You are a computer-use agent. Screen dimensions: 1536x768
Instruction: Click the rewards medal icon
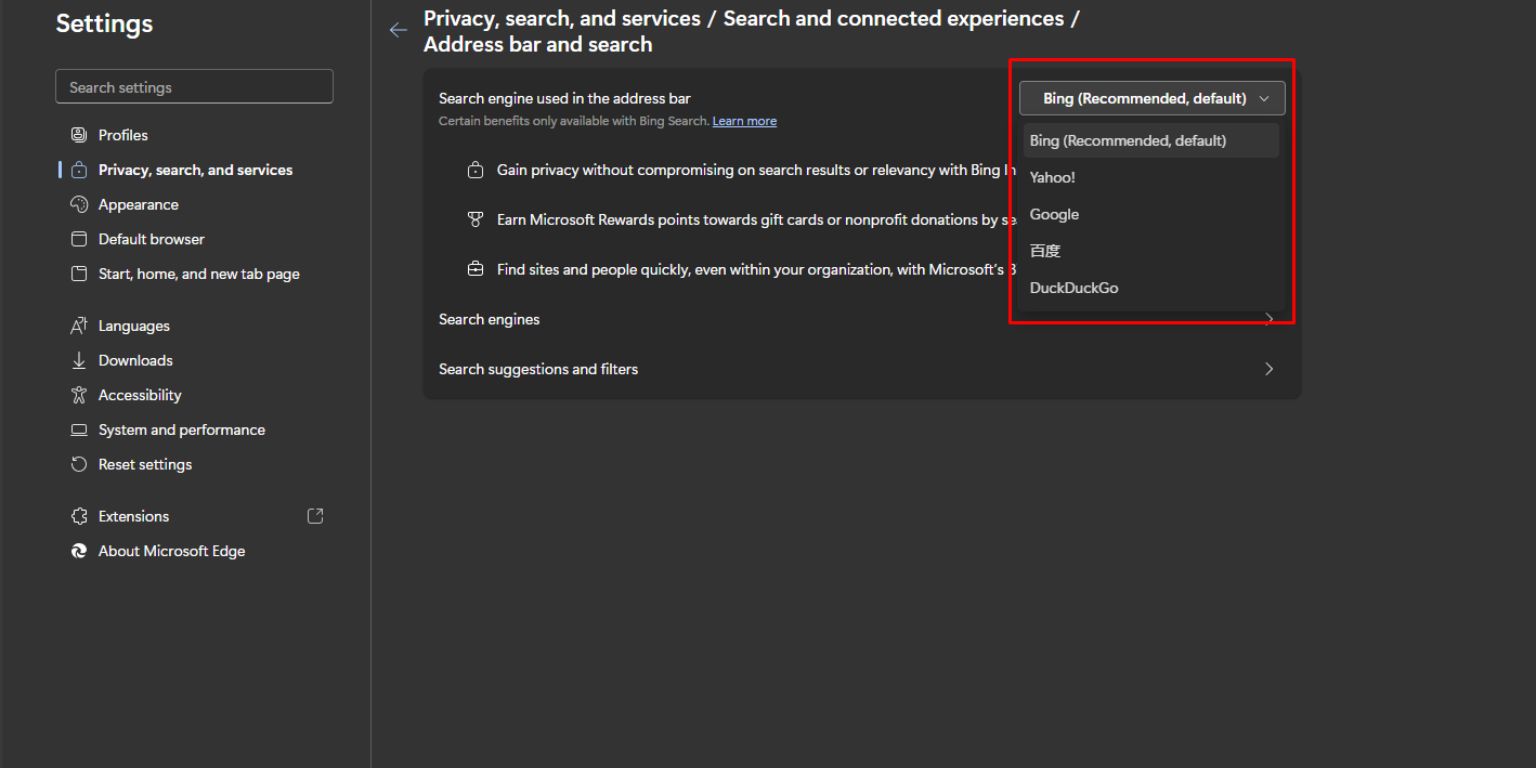476,220
